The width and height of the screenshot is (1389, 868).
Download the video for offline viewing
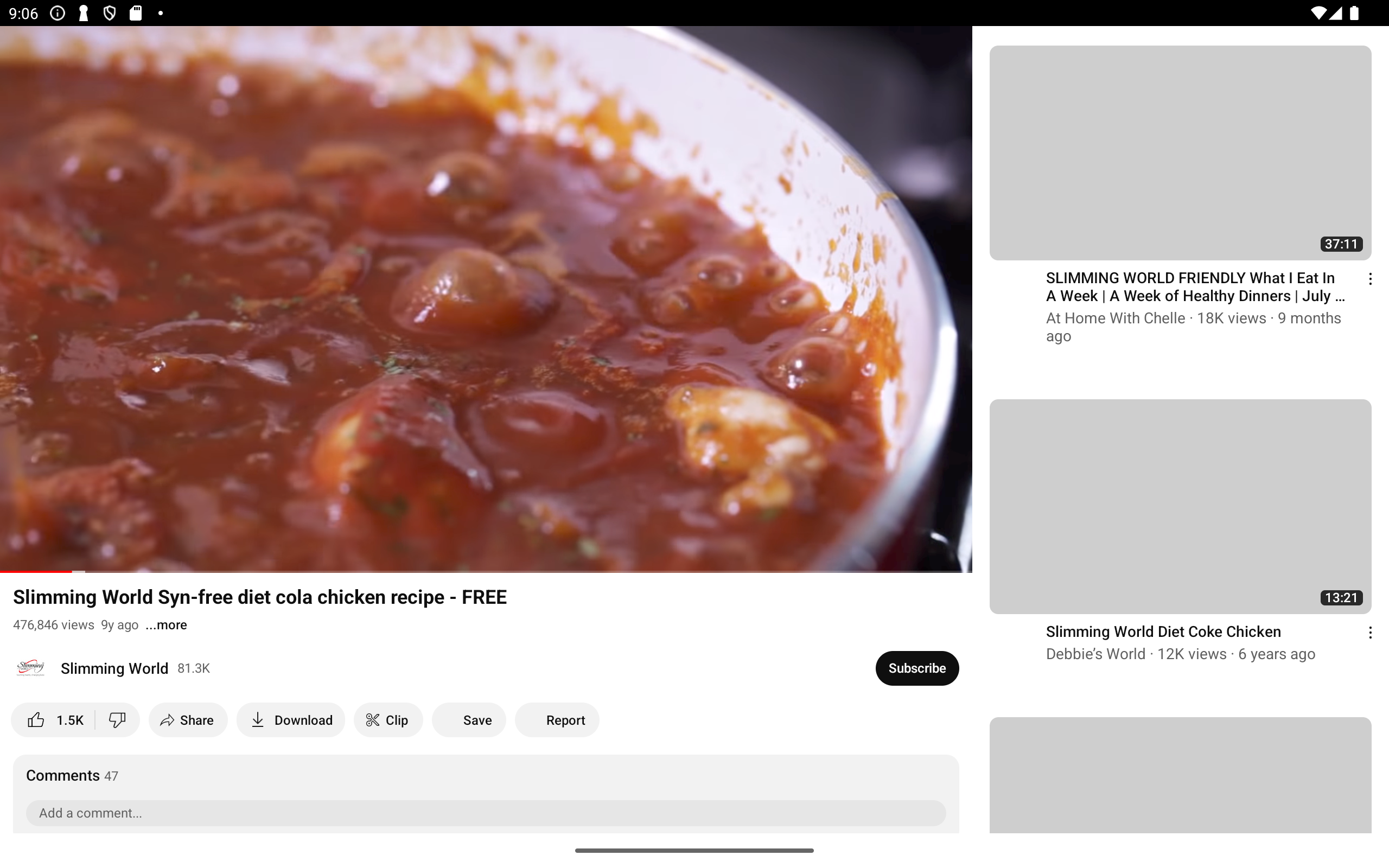point(291,720)
